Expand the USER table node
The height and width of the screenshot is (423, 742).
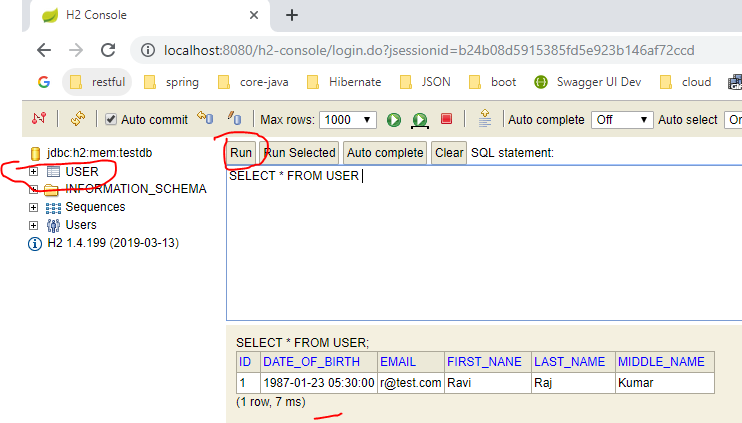[33, 172]
